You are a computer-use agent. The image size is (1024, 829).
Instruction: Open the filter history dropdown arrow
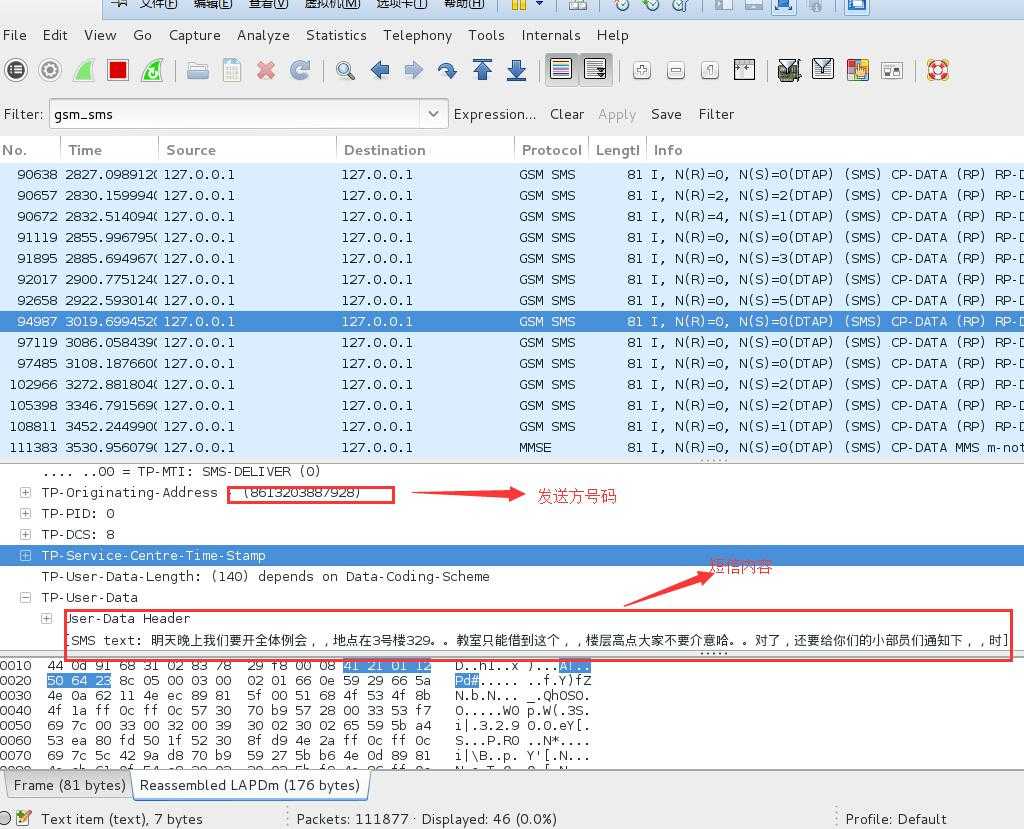[x=433, y=114]
